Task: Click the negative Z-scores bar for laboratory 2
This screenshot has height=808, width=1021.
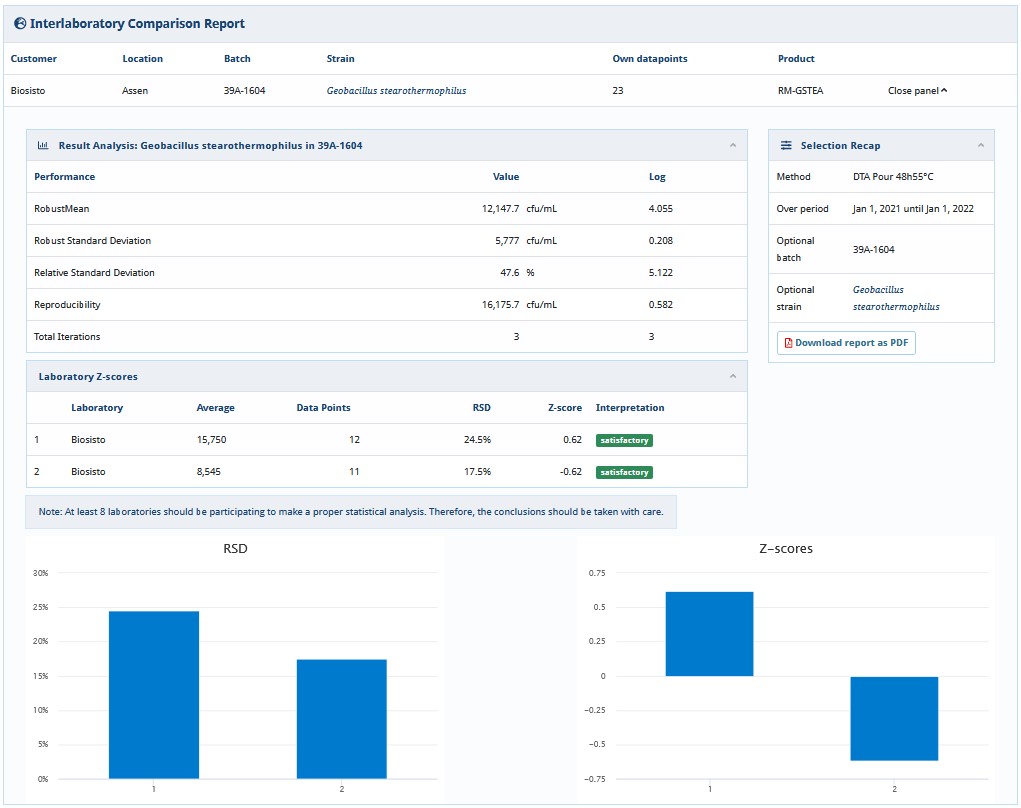Action: (x=894, y=718)
